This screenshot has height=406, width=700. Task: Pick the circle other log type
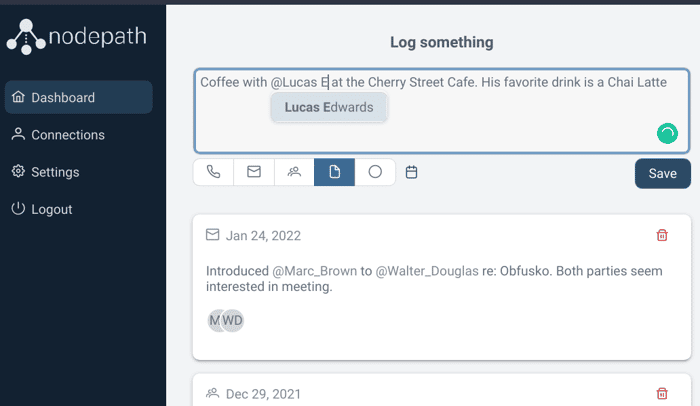coord(375,172)
